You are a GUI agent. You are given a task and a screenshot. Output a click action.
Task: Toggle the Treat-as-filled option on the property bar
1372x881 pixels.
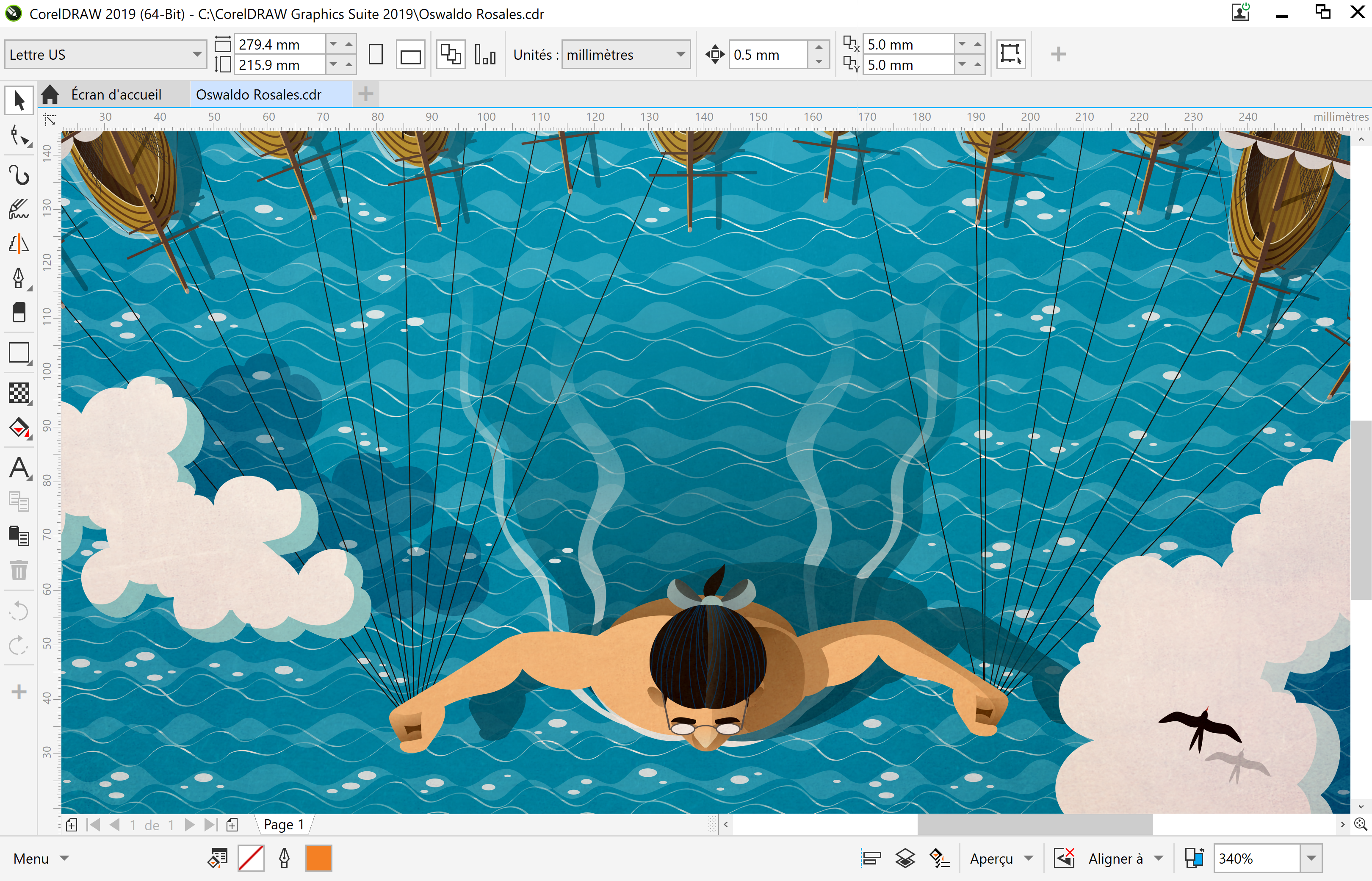pos(1010,54)
